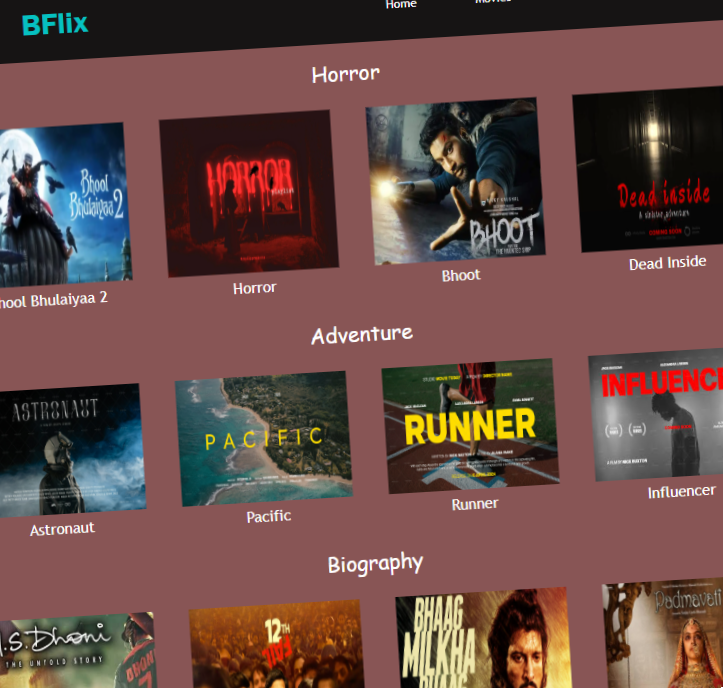
Task: Click the 'Horror' caption under red poster
Action: [x=255, y=288]
